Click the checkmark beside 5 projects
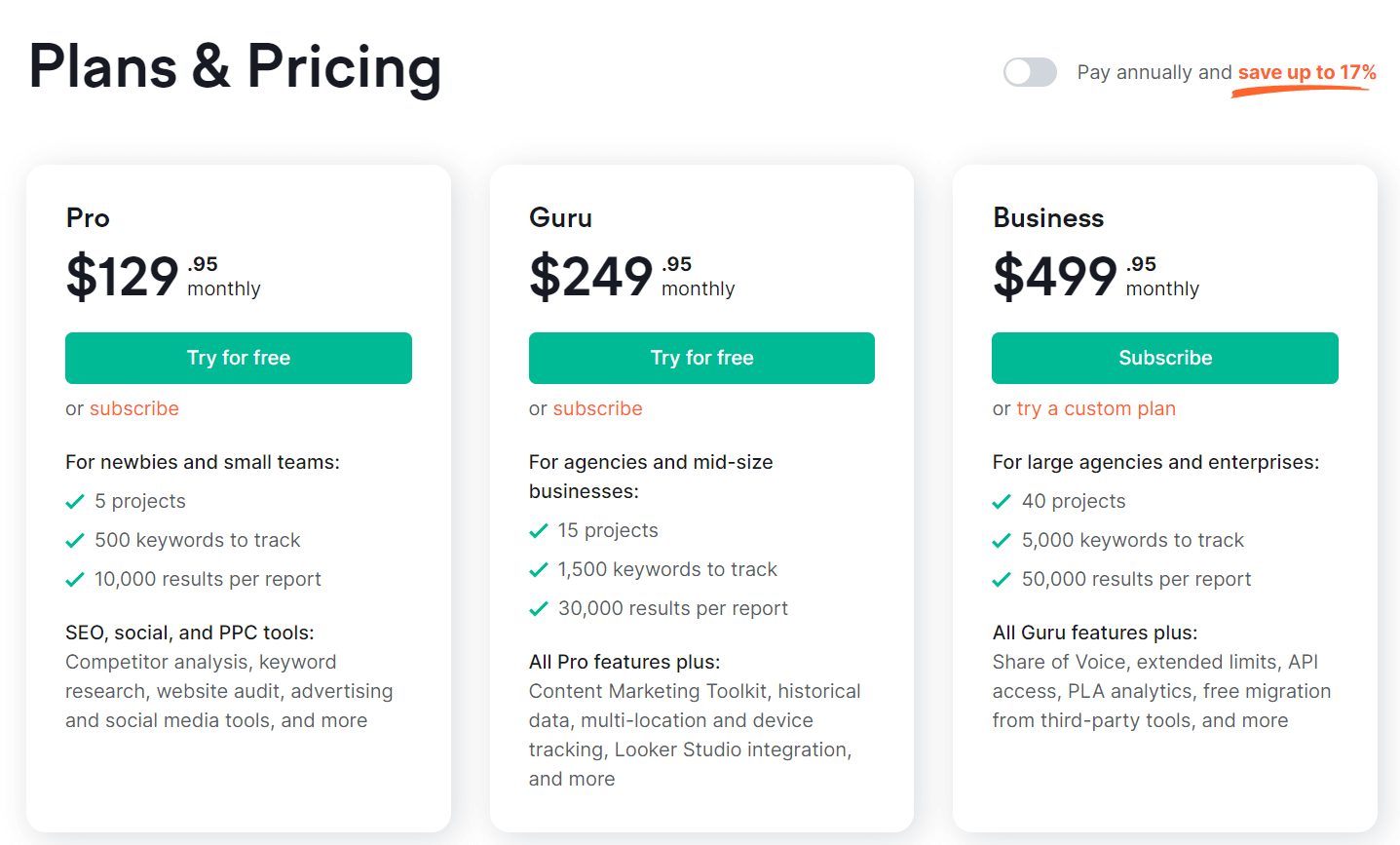The height and width of the screenshot is (845, 1400). click(x=75, y=501)
